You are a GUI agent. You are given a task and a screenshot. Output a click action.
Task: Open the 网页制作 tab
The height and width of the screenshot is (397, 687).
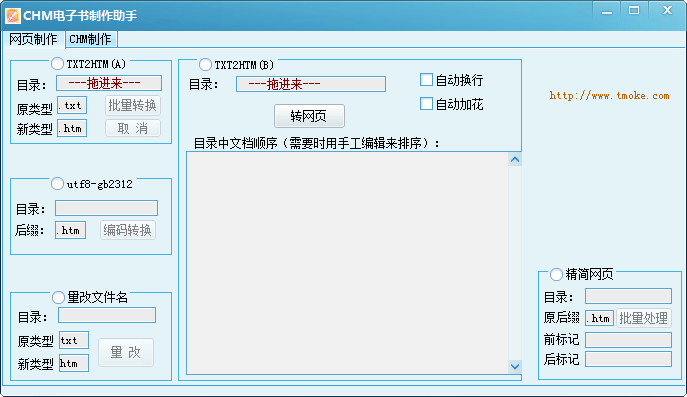click(33, 39)
